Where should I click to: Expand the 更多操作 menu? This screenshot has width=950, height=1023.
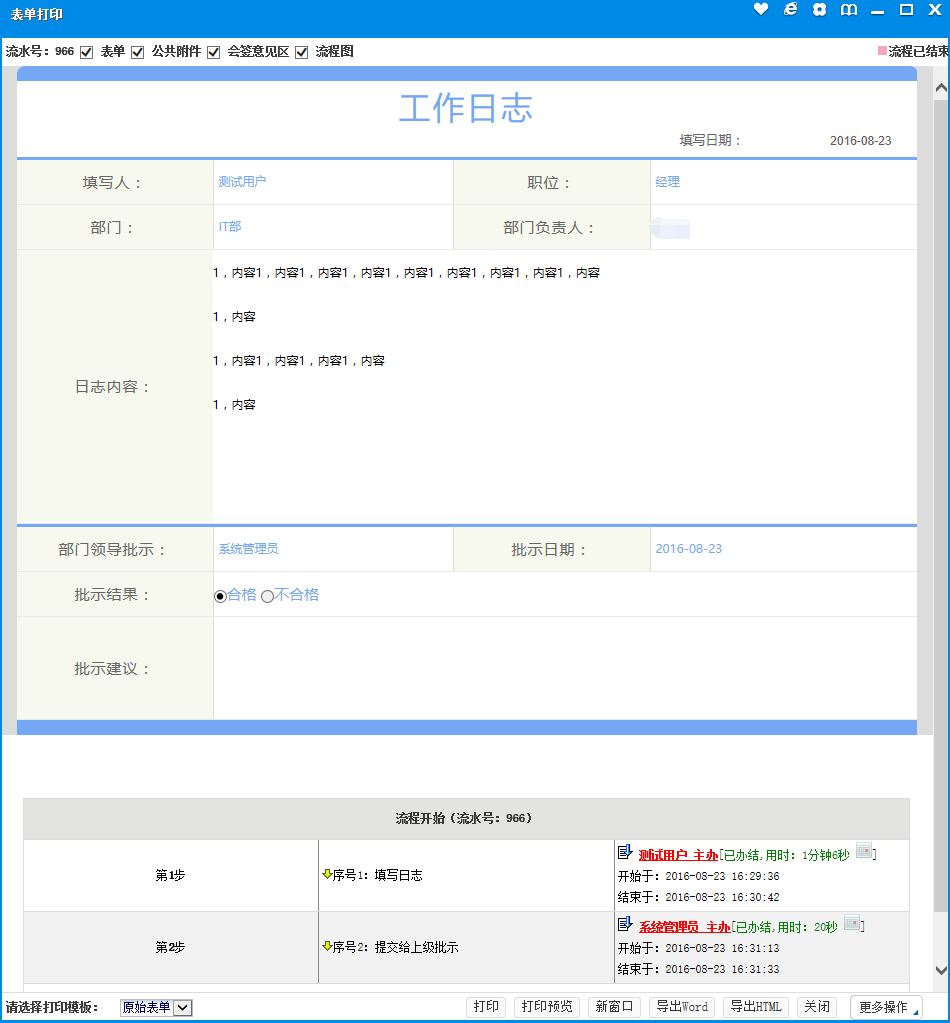pos(885,1007)
